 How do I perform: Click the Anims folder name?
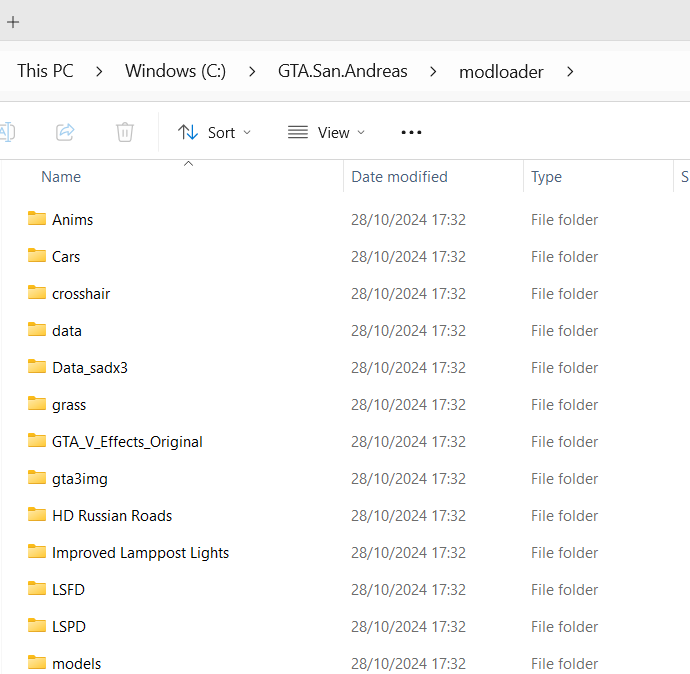[x=73, y=220]
